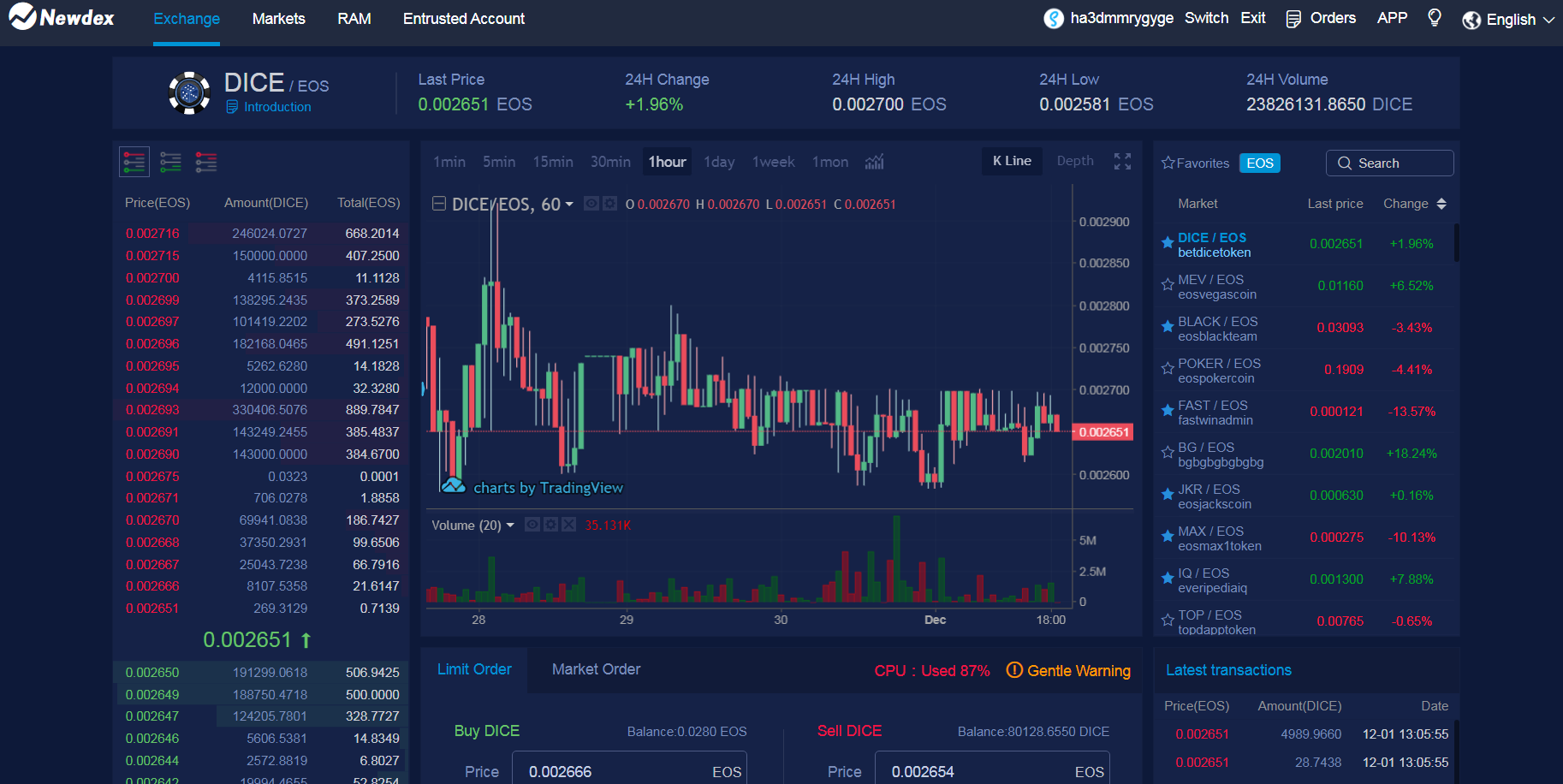Open Entrusted Account page
The width and height of the screenshot is (1563, 784).
pos(464,19)
